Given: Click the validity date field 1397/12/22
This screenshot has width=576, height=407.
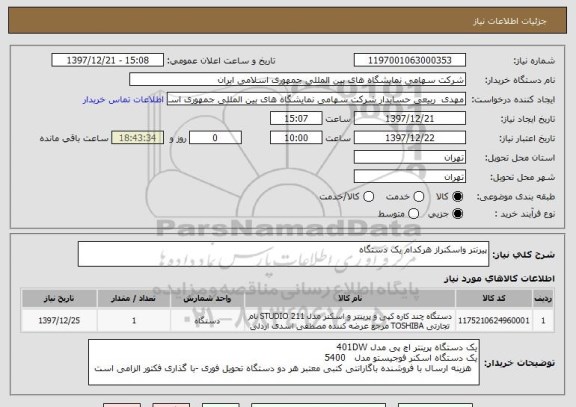Looking at the screenshot, I should (410, 138).
